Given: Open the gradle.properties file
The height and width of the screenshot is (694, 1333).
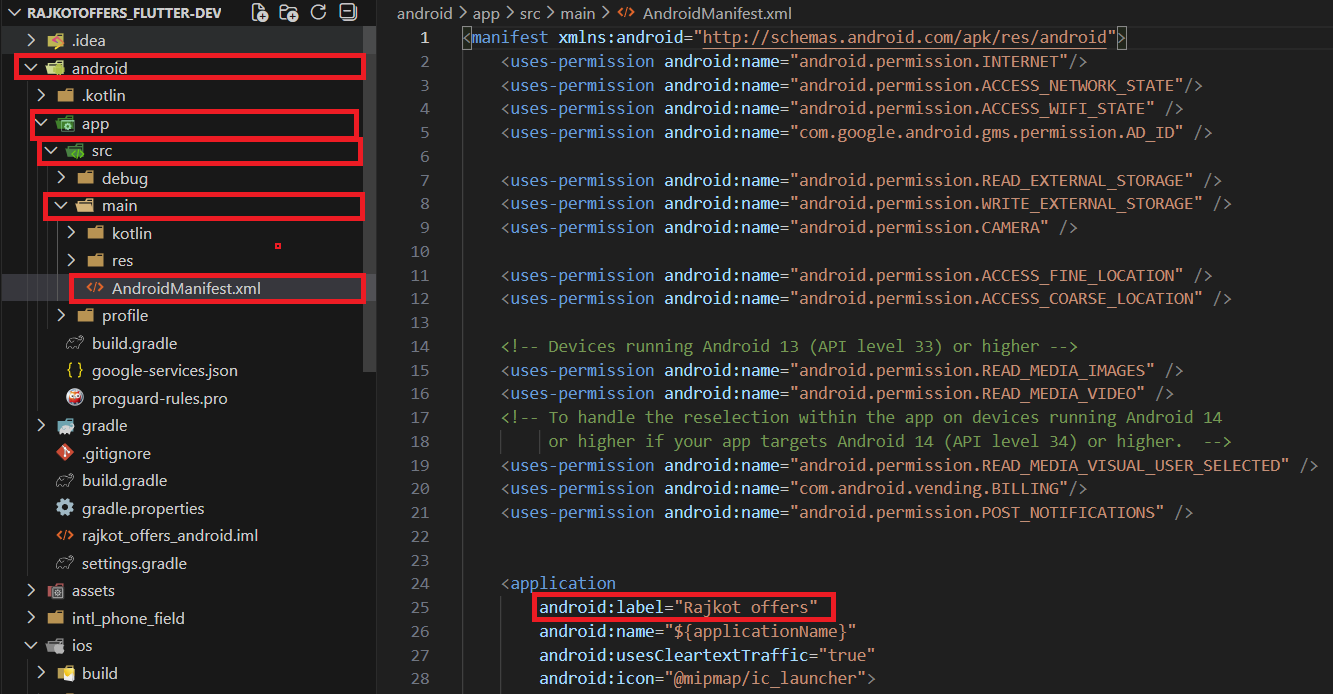Looking at the screenshot, I should coord(143,508).
